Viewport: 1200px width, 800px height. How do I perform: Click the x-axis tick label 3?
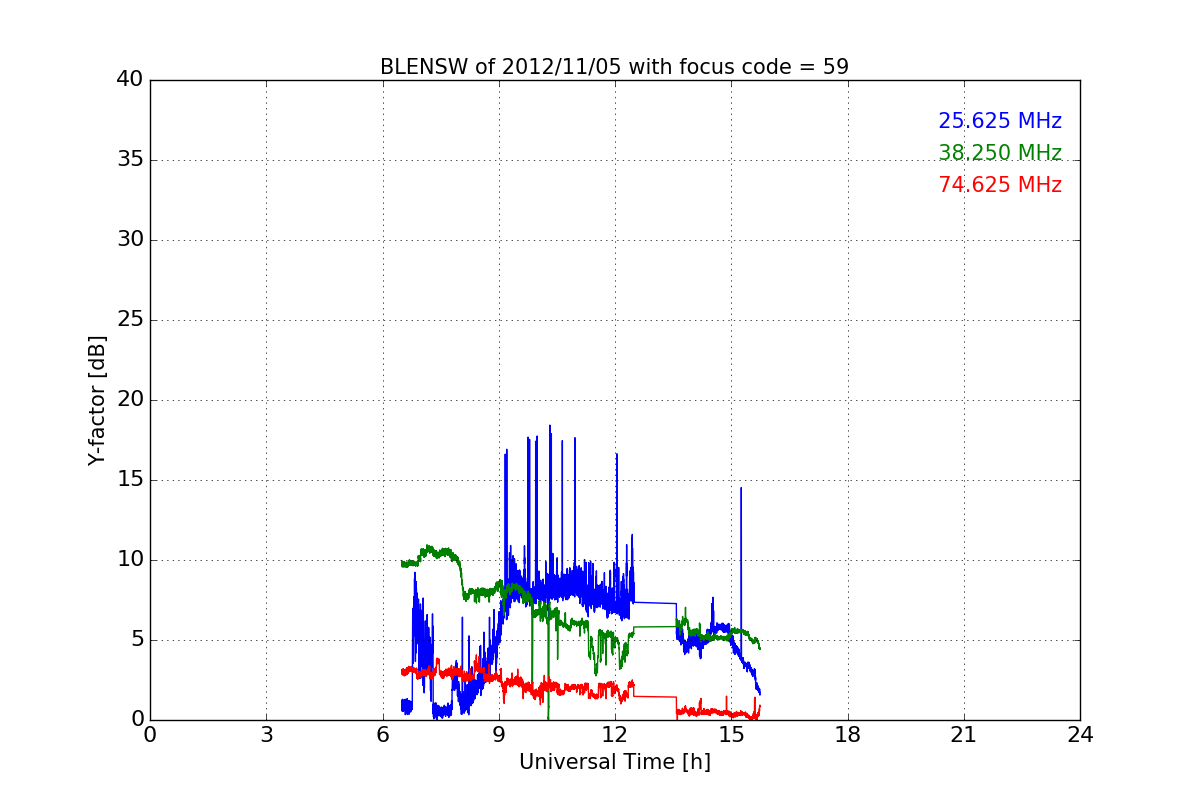tap(266, 735)
